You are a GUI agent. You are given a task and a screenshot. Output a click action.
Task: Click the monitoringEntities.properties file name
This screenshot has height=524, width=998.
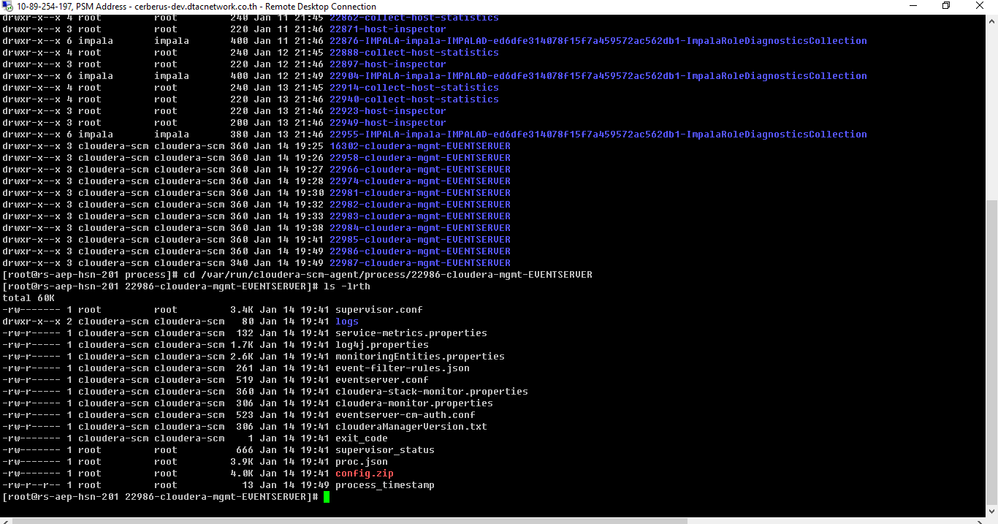tap(420, 357)
